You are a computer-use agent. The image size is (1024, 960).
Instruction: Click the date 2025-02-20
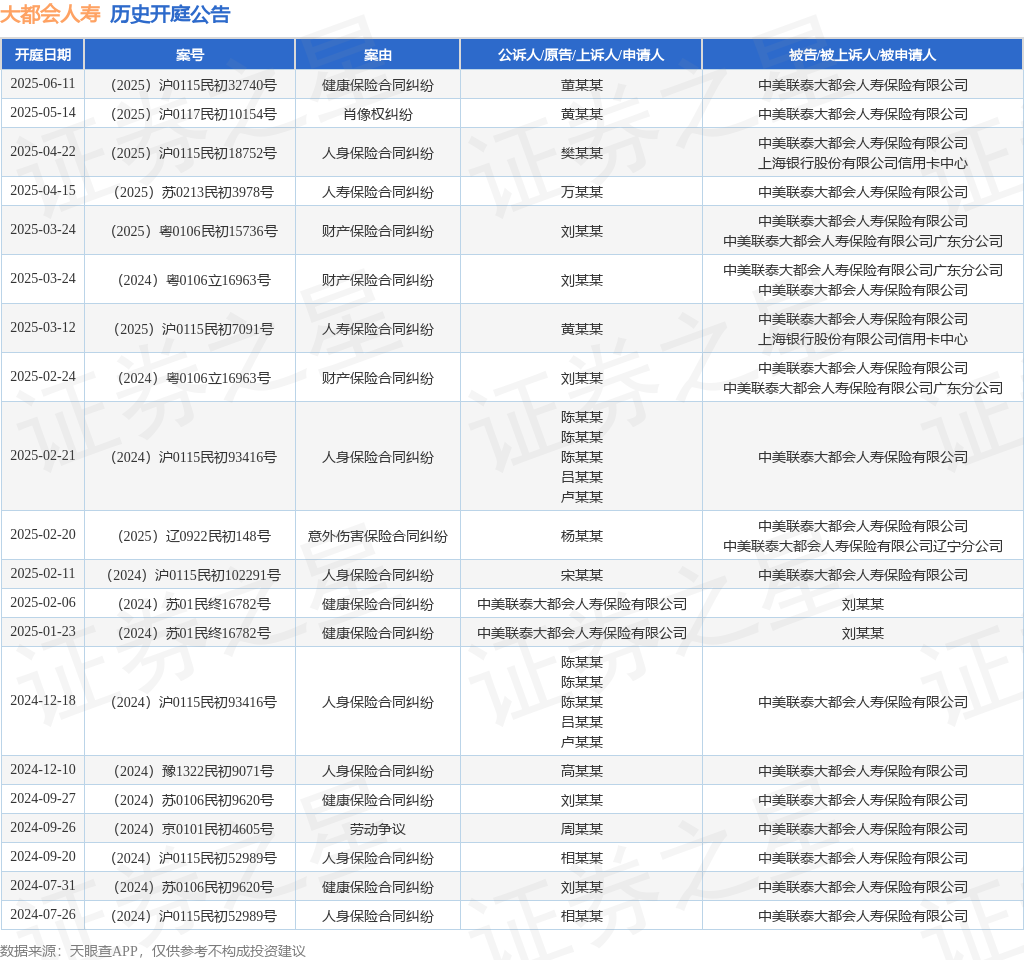[x=43, y=535]
